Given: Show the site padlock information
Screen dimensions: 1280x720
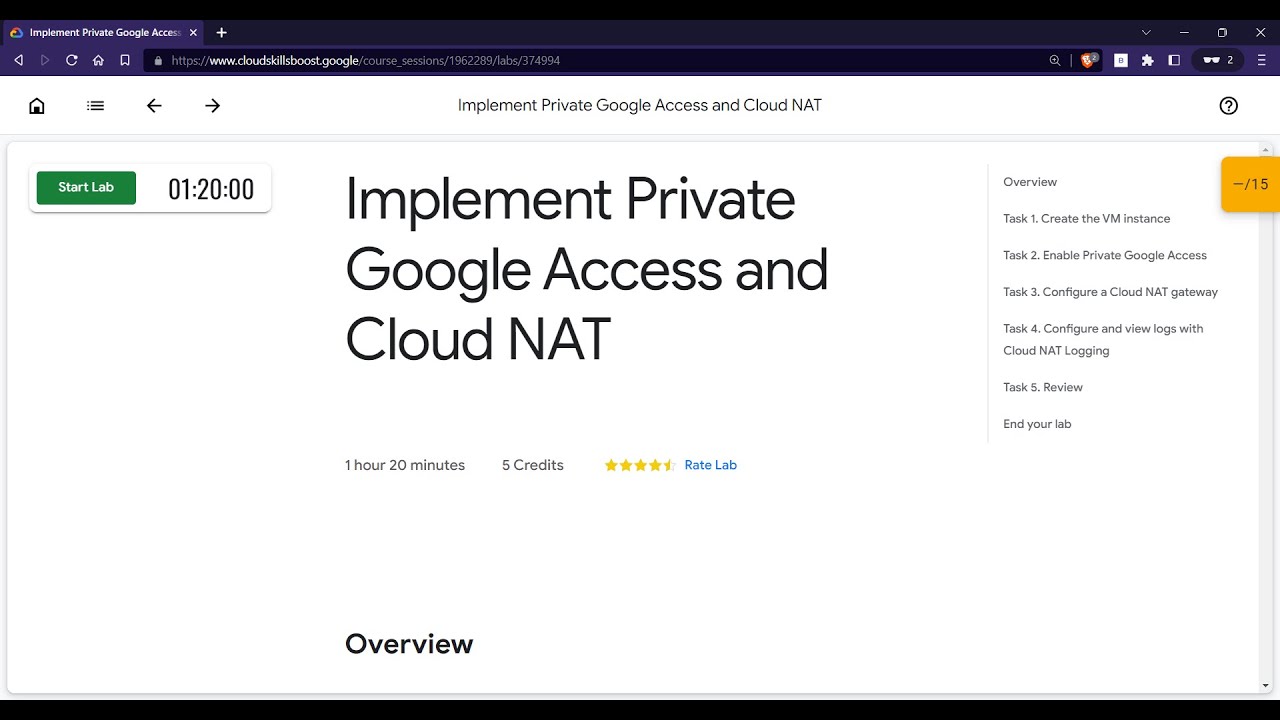Looking at the screenshot, I should (x=157, y=60).
